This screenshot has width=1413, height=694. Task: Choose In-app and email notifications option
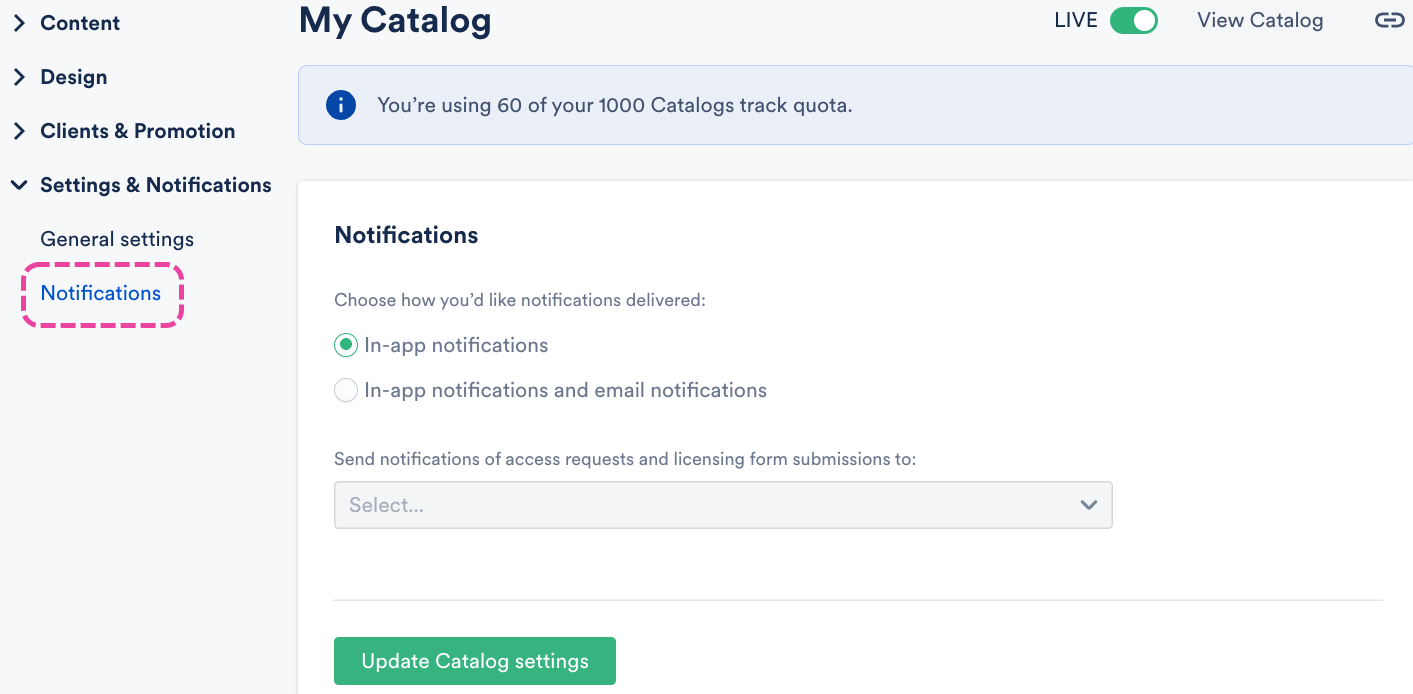pyautogui.click(x=346, y=390)
